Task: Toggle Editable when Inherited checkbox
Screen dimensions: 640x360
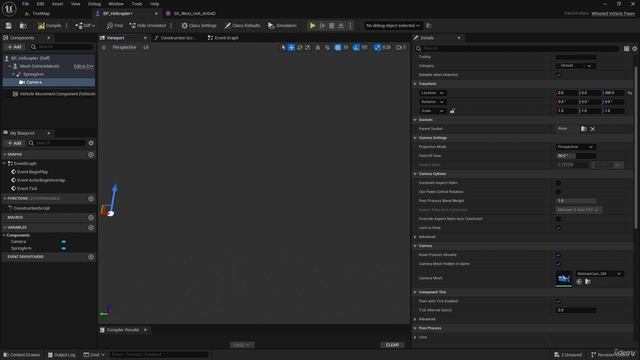Action: (558, 75)
